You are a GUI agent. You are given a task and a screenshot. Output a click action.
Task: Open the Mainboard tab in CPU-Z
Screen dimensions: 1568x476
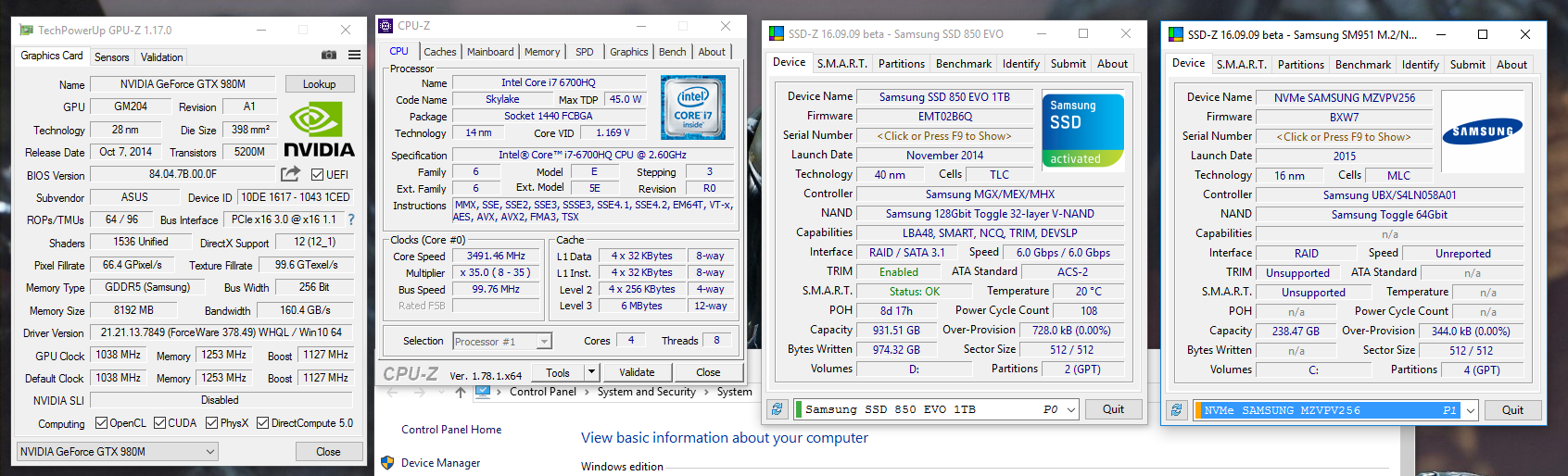490,52
